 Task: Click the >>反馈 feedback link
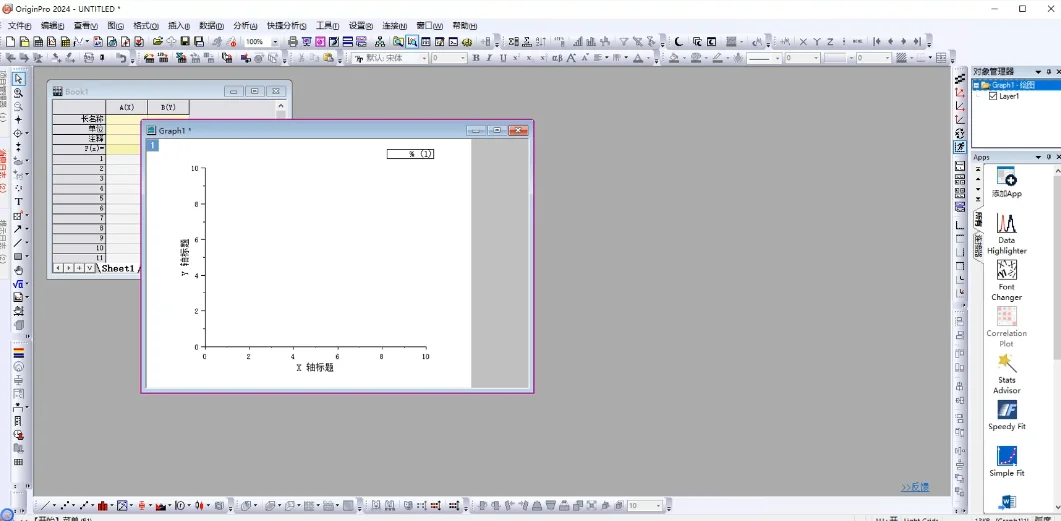pos(915,487)
